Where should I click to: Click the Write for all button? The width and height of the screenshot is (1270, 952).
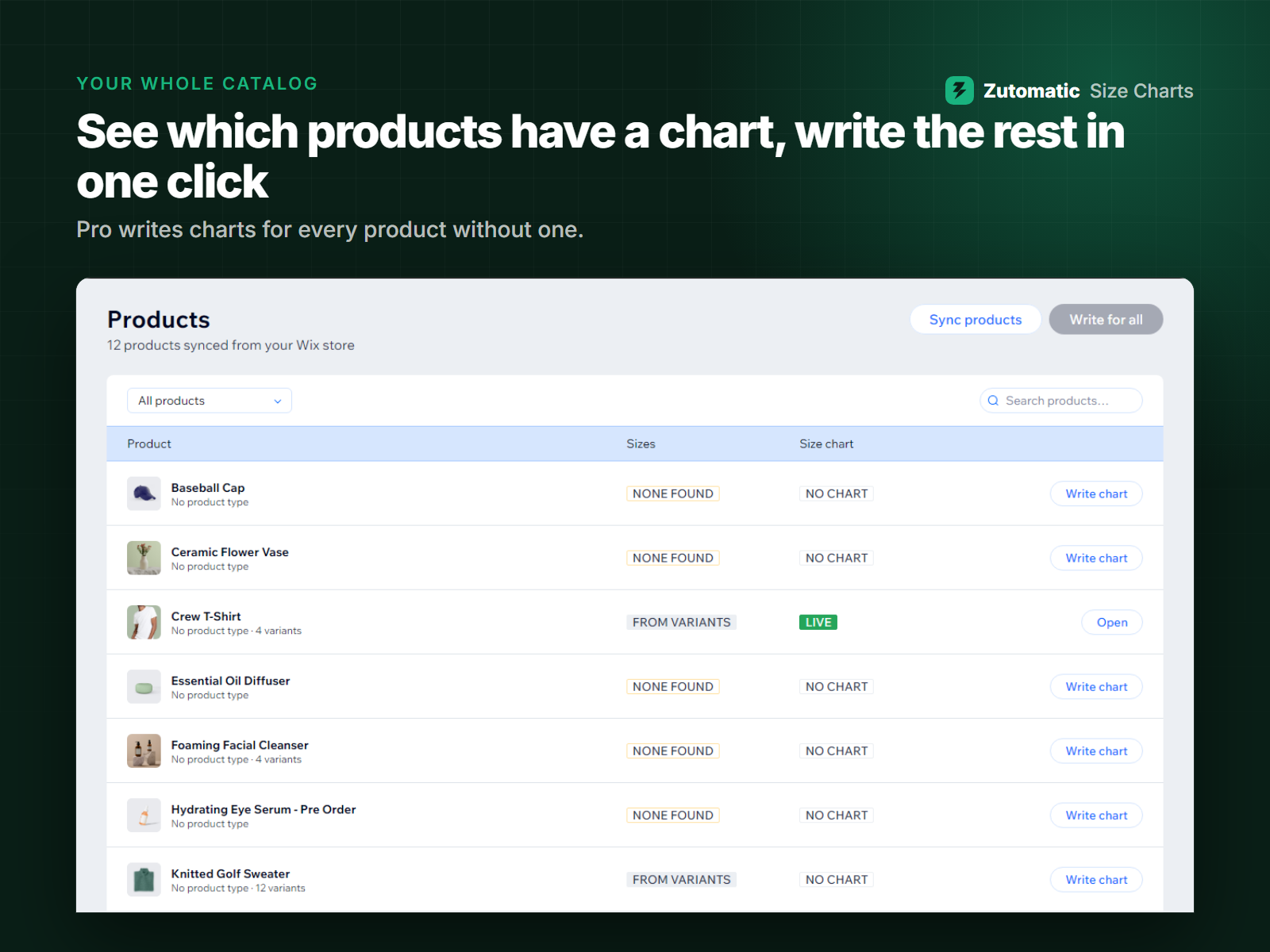(1106, 320)
